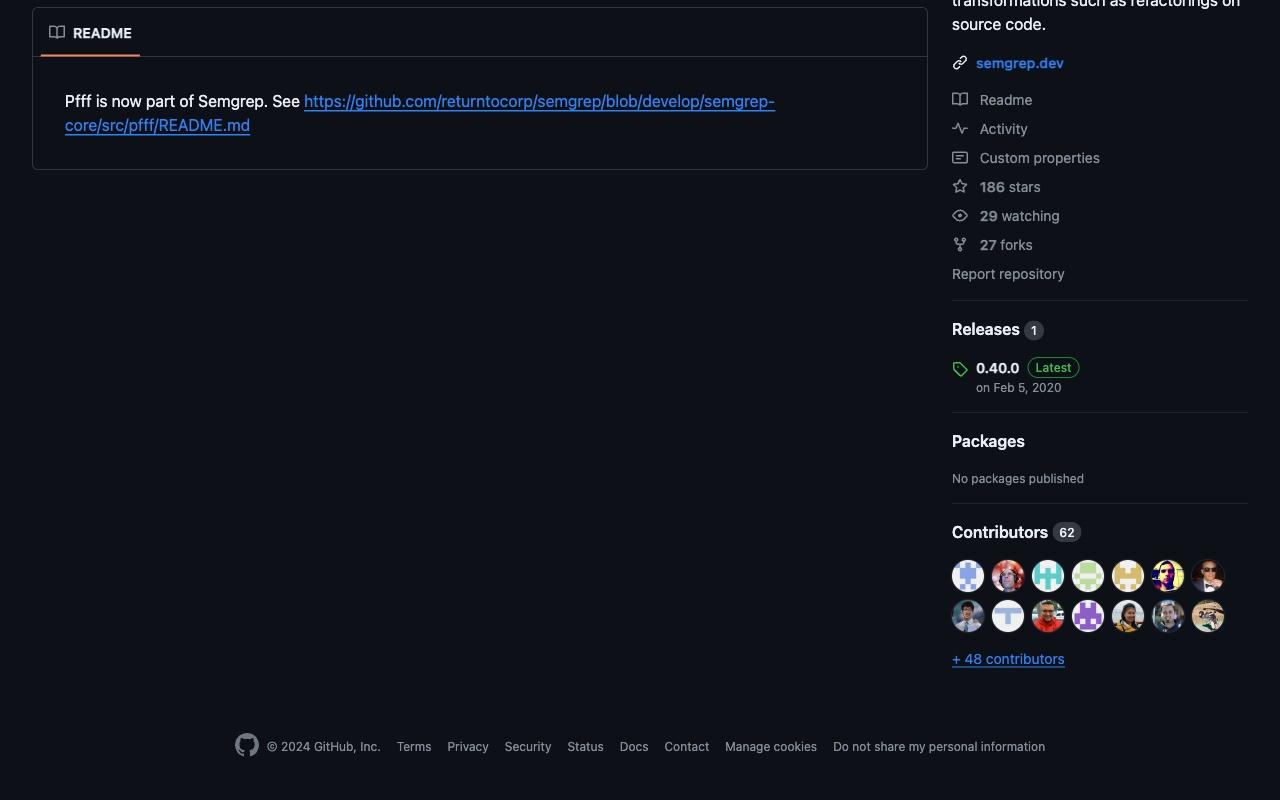Open the Docs footer link

tap(634, 747)
